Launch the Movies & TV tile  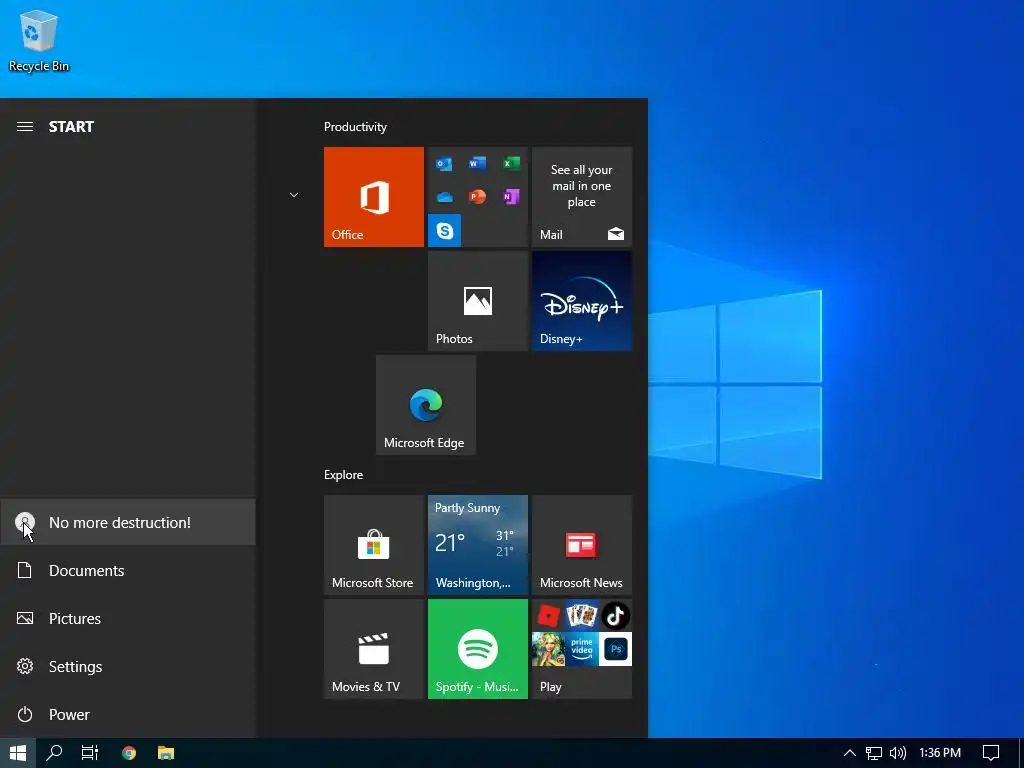[x=374, y=649]
